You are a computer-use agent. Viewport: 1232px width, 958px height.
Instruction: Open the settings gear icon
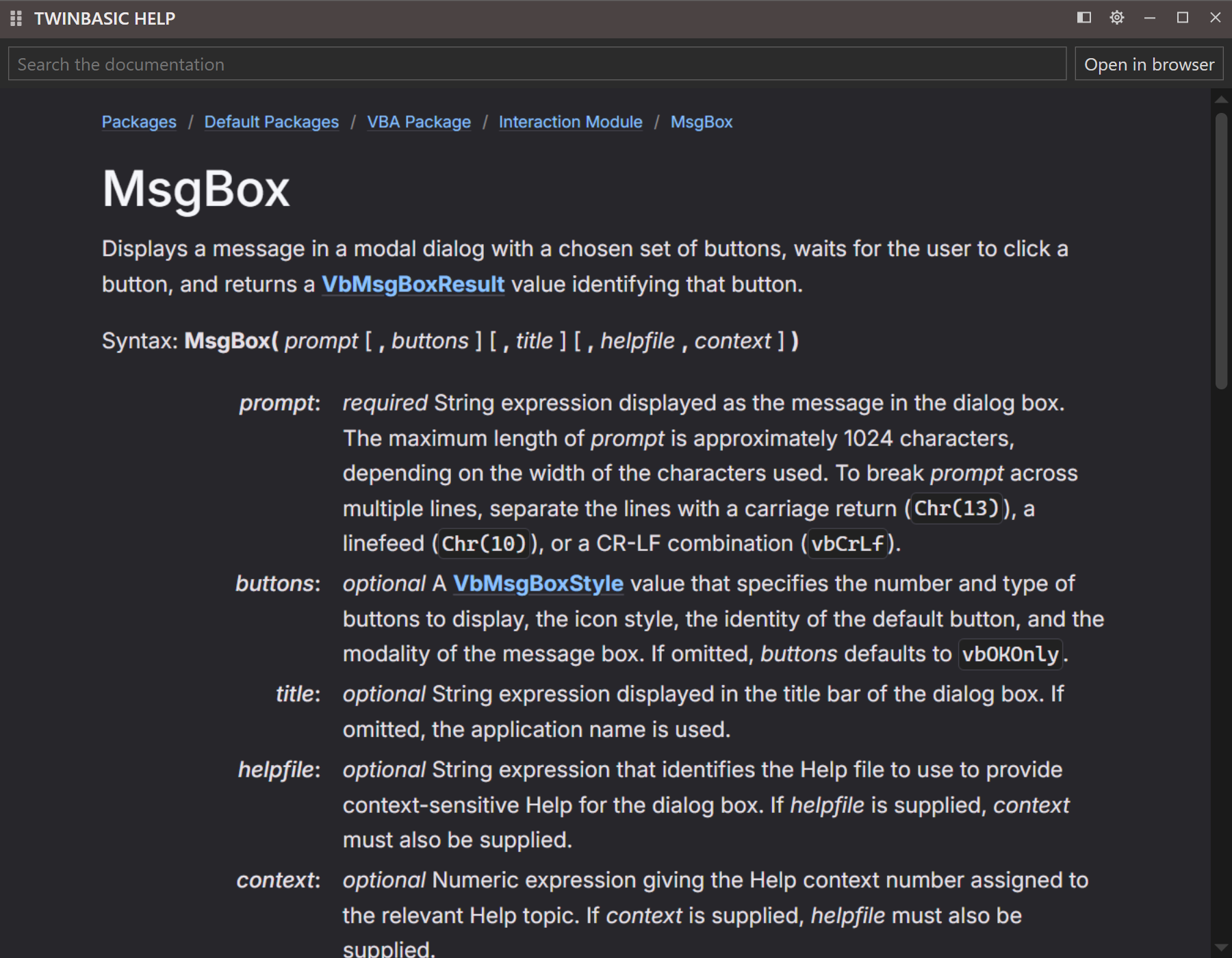(x=1117, y=18)
